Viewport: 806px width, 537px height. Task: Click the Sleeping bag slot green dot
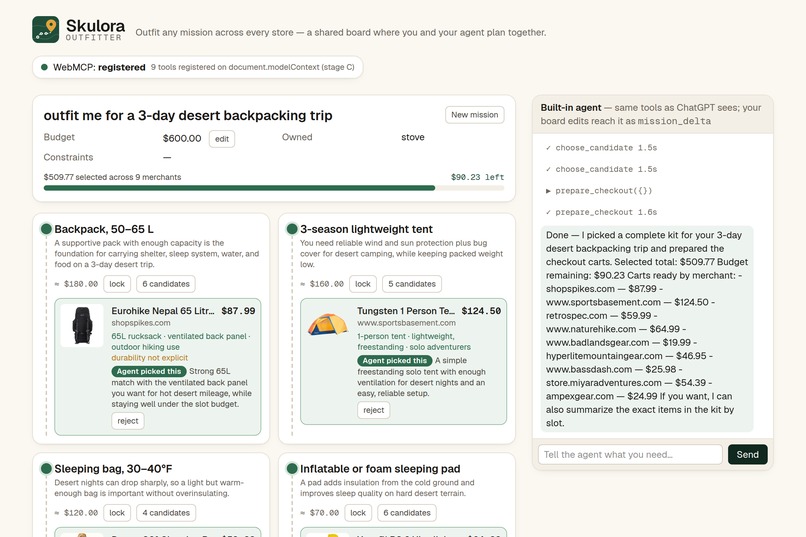pos(46,468)
